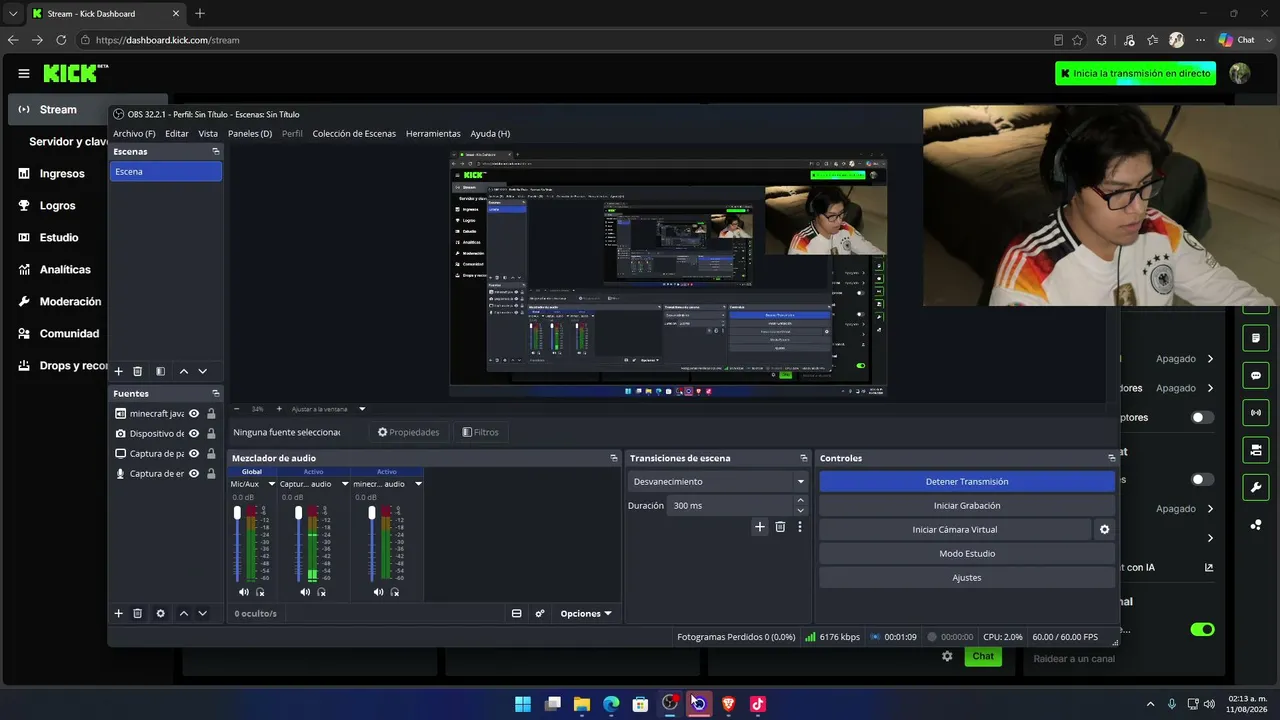Lock the minecraft java source

(x=211, y=413)
